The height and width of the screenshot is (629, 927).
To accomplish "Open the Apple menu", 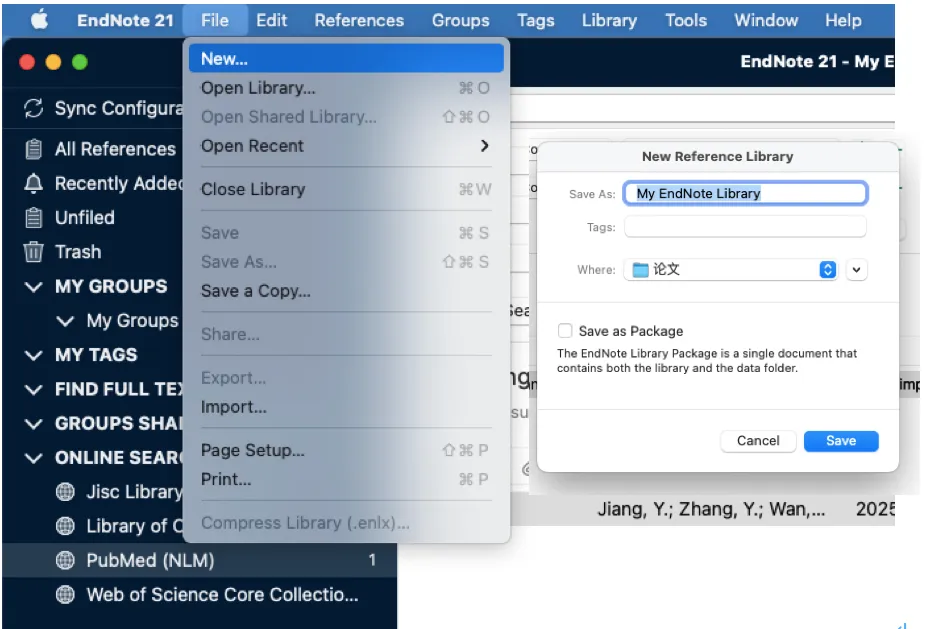I will 40,20.
